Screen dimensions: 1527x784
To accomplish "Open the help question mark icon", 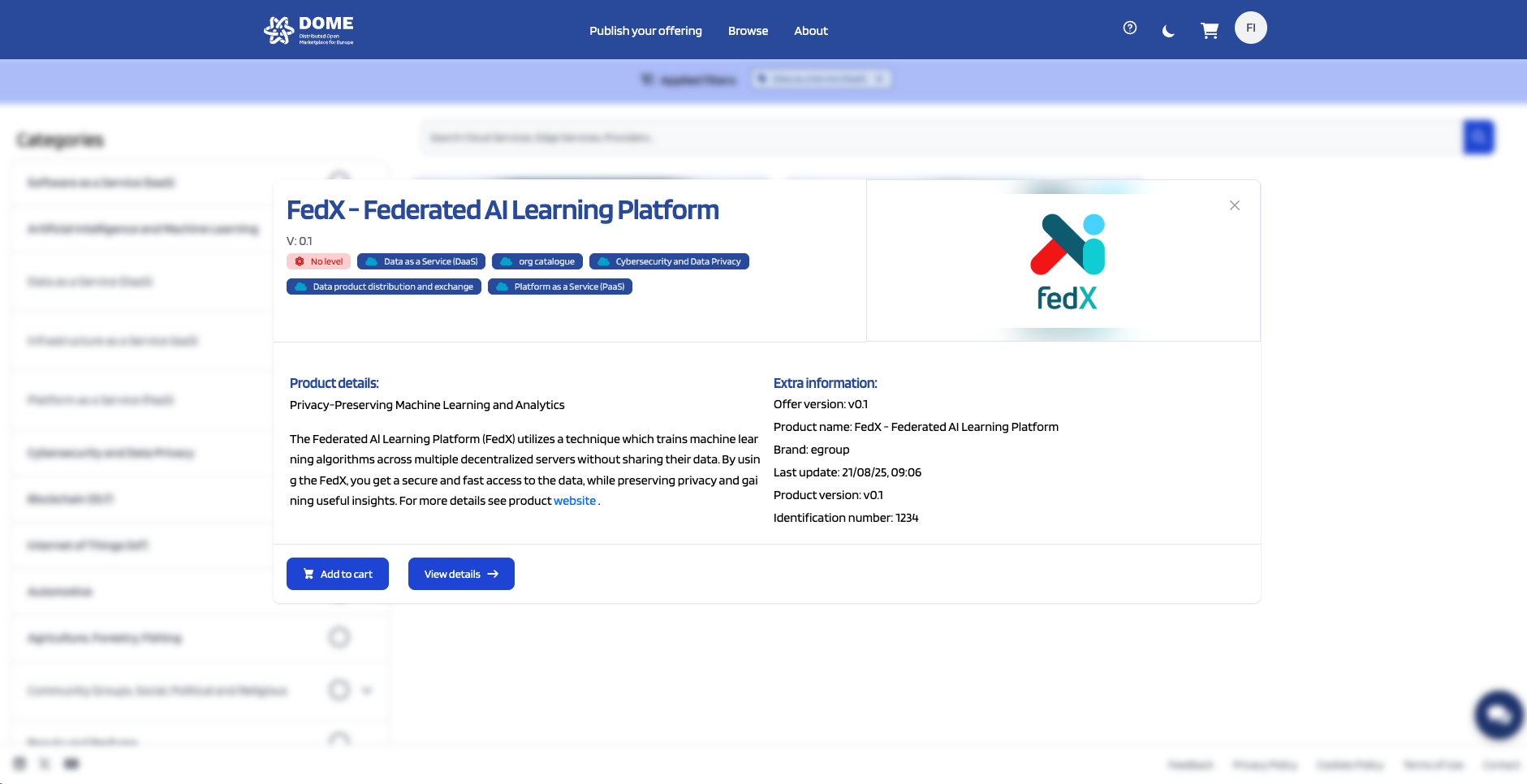I will [x=1129, y=28].
